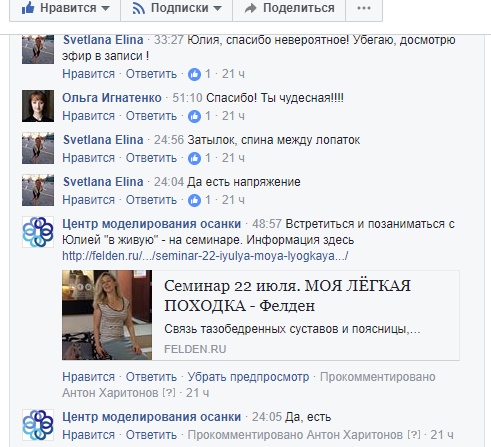
Task: Click like icon on Да есть напряжение comment
Action: click(194, 200)
